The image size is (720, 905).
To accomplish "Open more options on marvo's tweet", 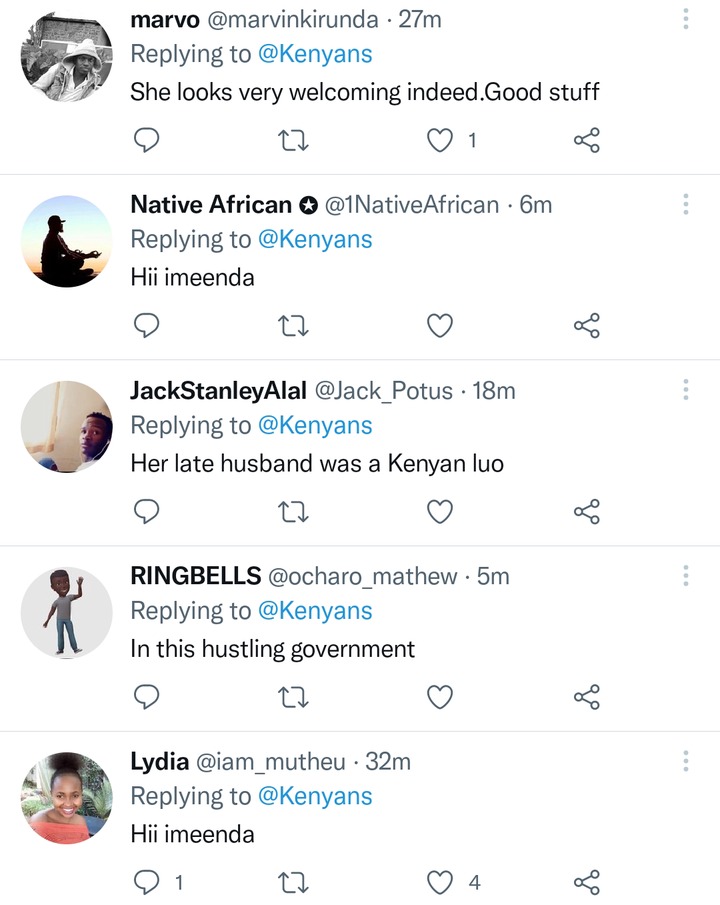I will click(686, 19).
